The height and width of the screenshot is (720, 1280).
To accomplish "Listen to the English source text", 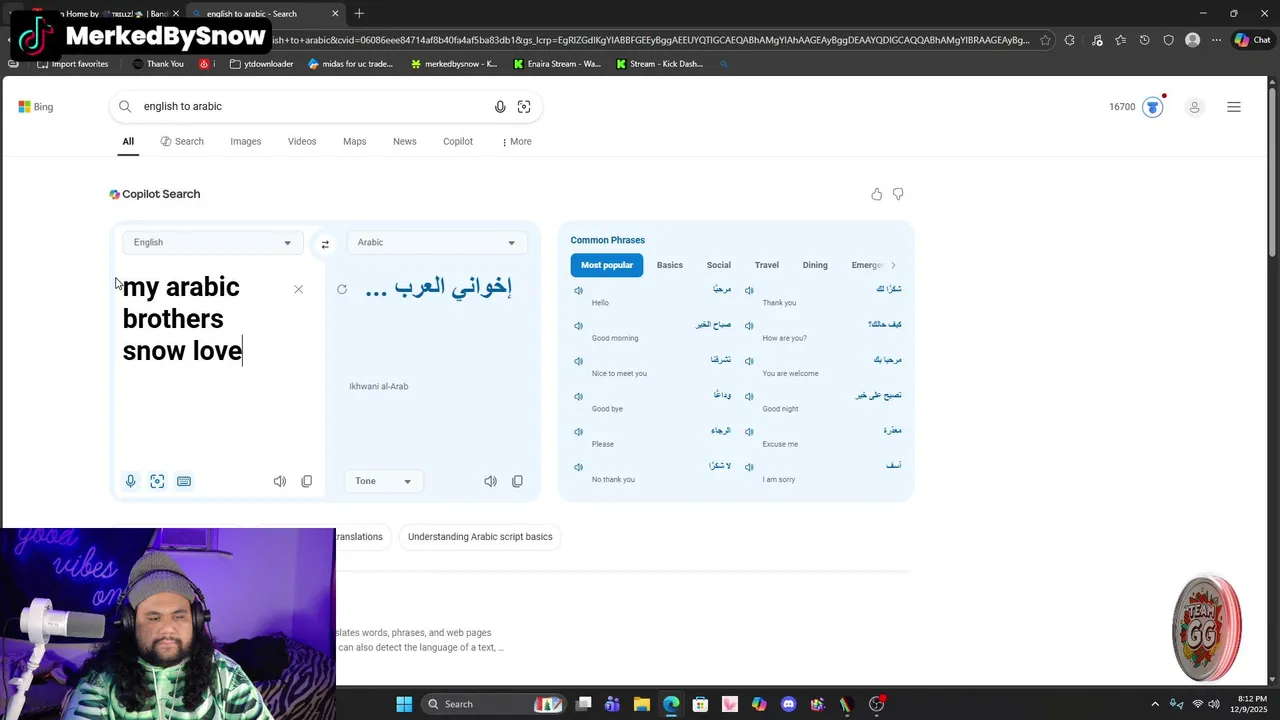I will [280, 481].
